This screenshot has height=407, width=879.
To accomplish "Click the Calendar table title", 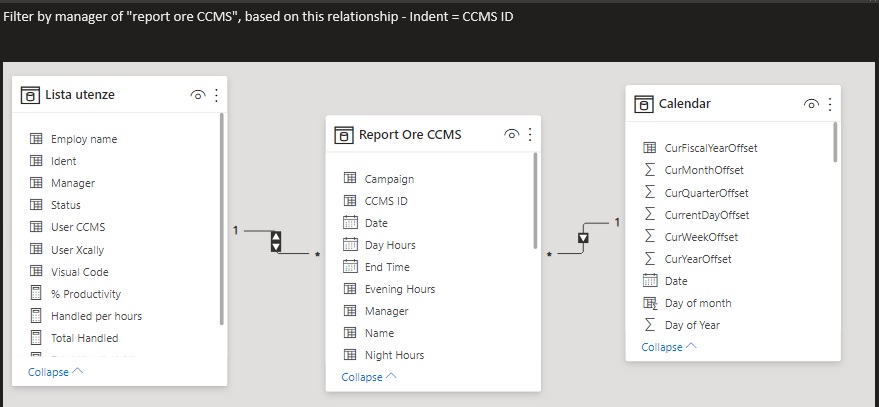I will tap(685, 104).
